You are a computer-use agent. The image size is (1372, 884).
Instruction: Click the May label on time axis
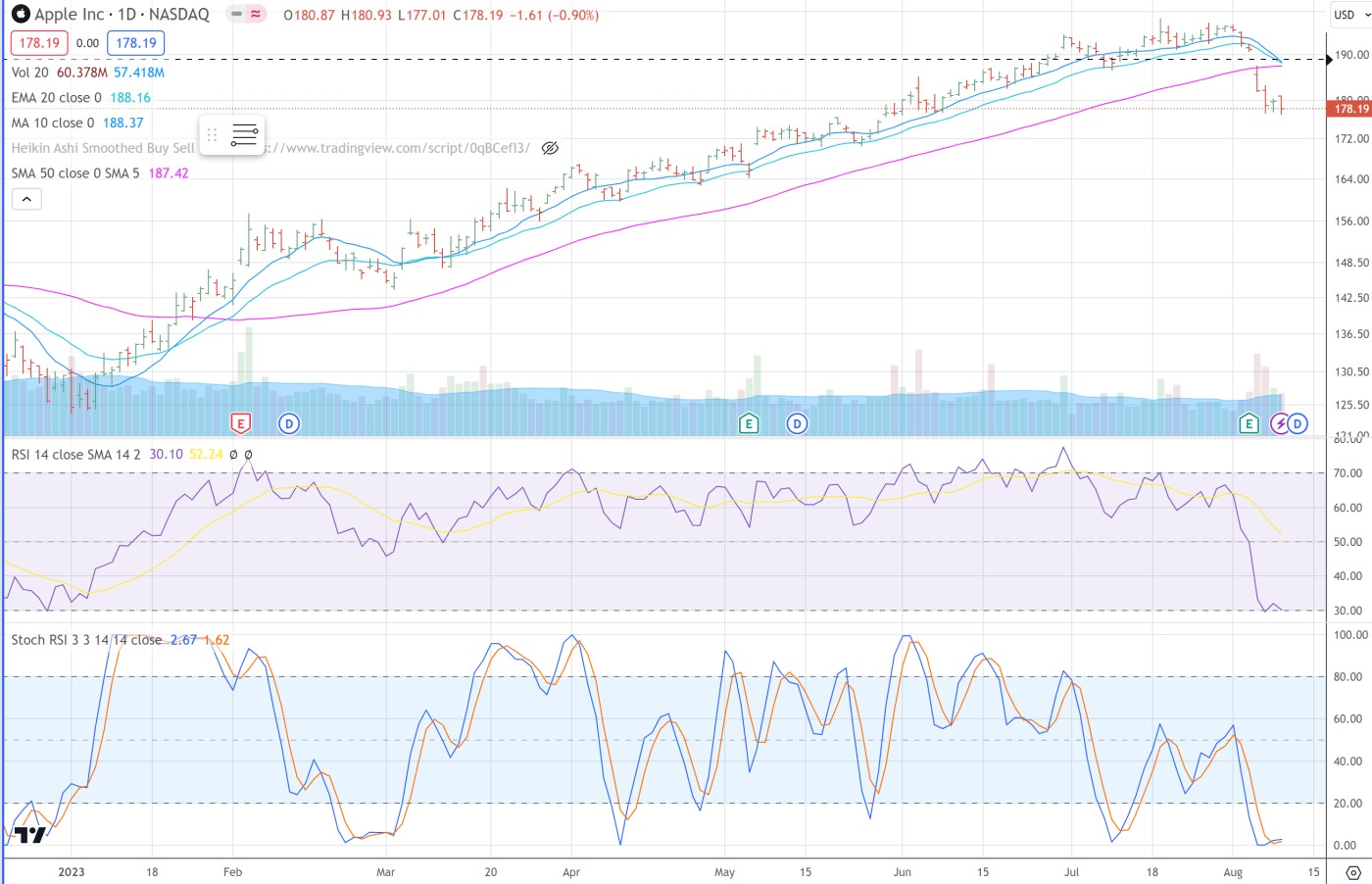click(x=724, y=872)
